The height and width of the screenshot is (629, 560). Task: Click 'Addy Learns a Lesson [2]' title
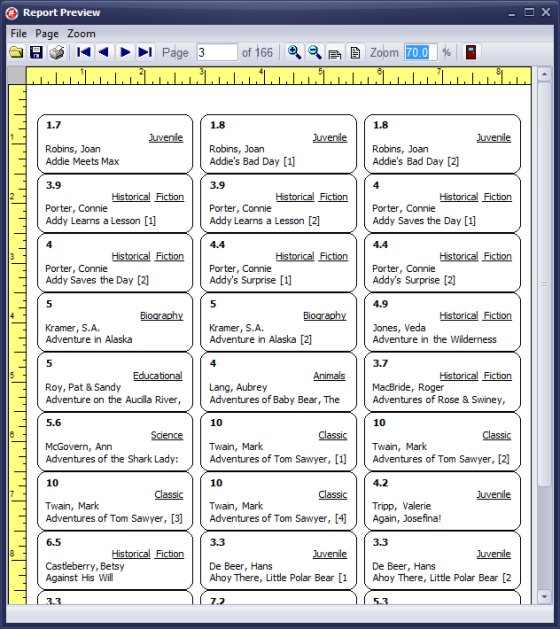(x=264, y=221)
